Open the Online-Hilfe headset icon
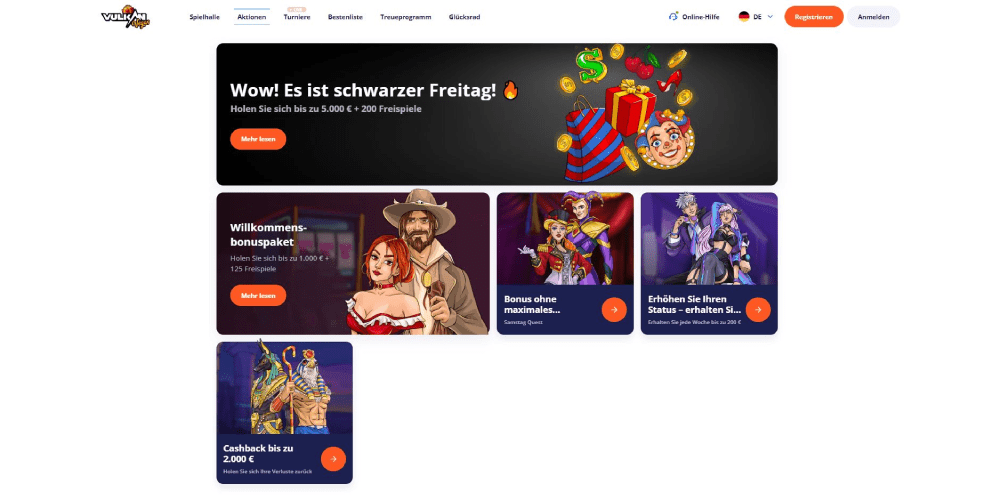 click(x=673, y=17)
